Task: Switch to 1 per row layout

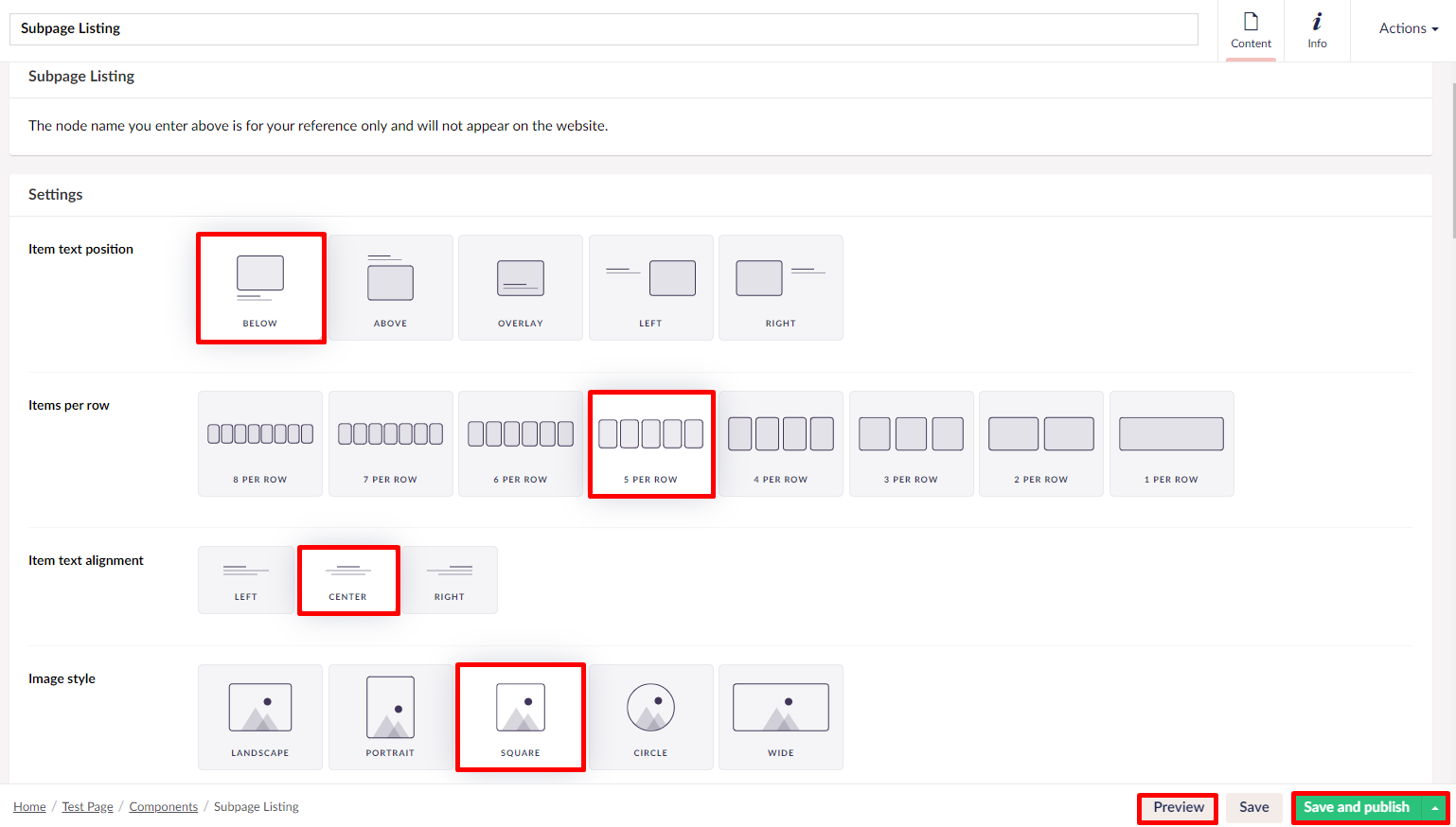Action: [x=1171, y=444]
